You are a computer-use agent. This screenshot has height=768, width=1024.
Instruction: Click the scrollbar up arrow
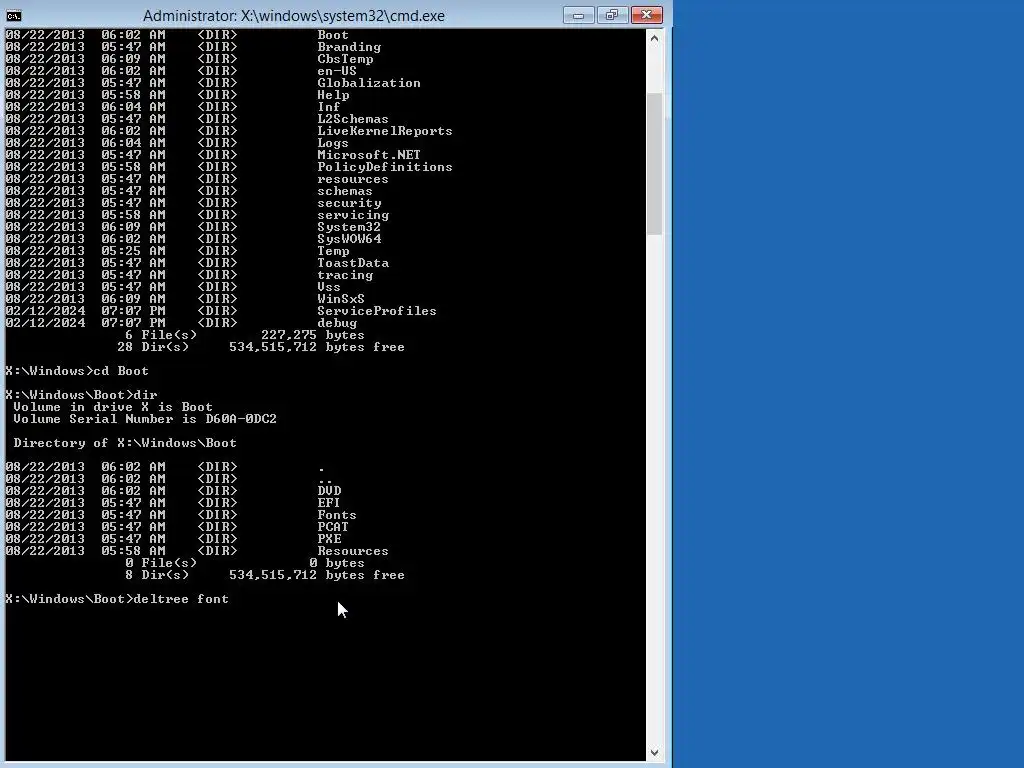coord(654,38)
